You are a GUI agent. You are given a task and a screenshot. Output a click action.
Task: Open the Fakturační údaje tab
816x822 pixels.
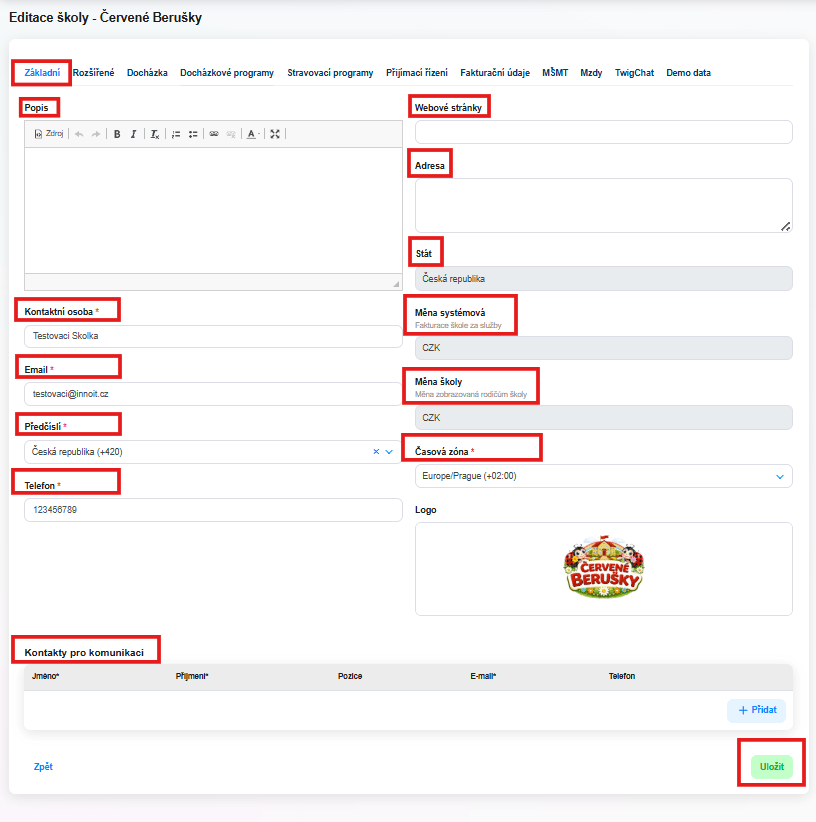tap(495, 73)
